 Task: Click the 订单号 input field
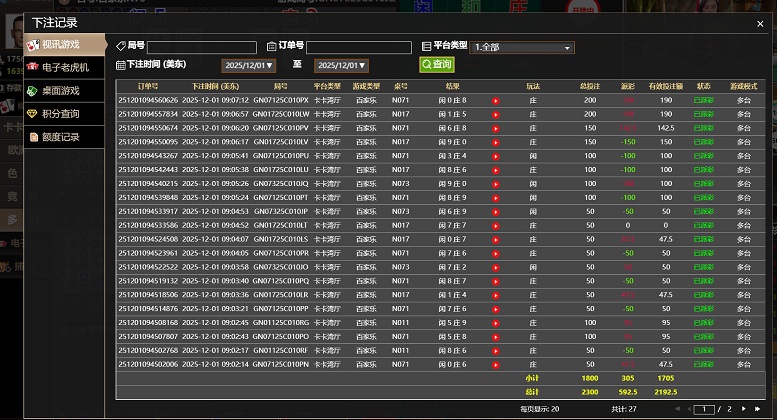tap(359, 47)
